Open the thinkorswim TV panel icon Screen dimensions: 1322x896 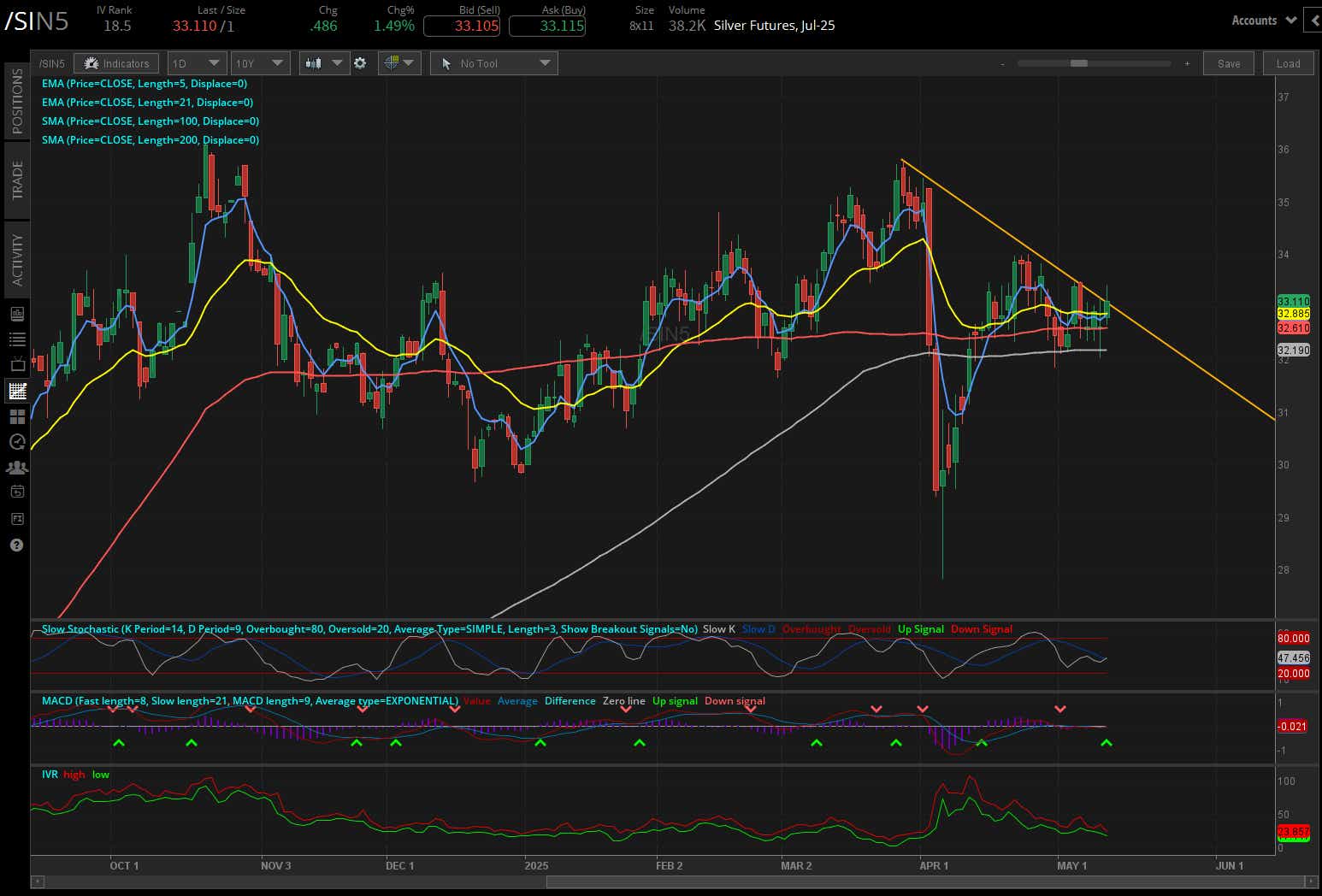16,364
